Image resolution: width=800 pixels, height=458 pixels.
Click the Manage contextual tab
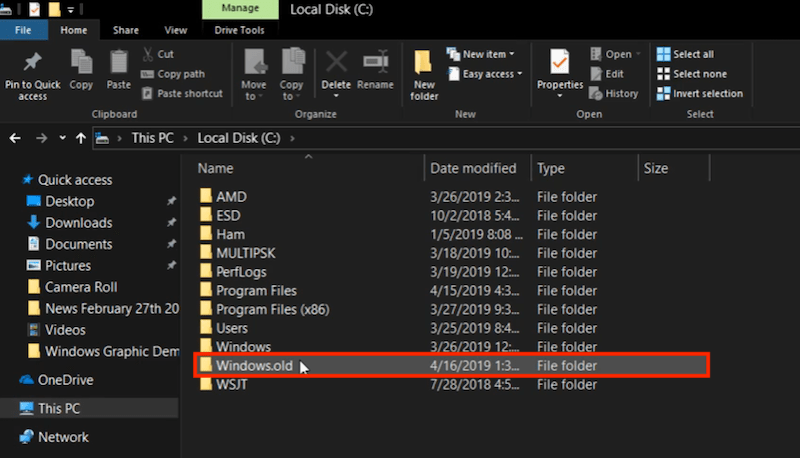pos(240,9)
